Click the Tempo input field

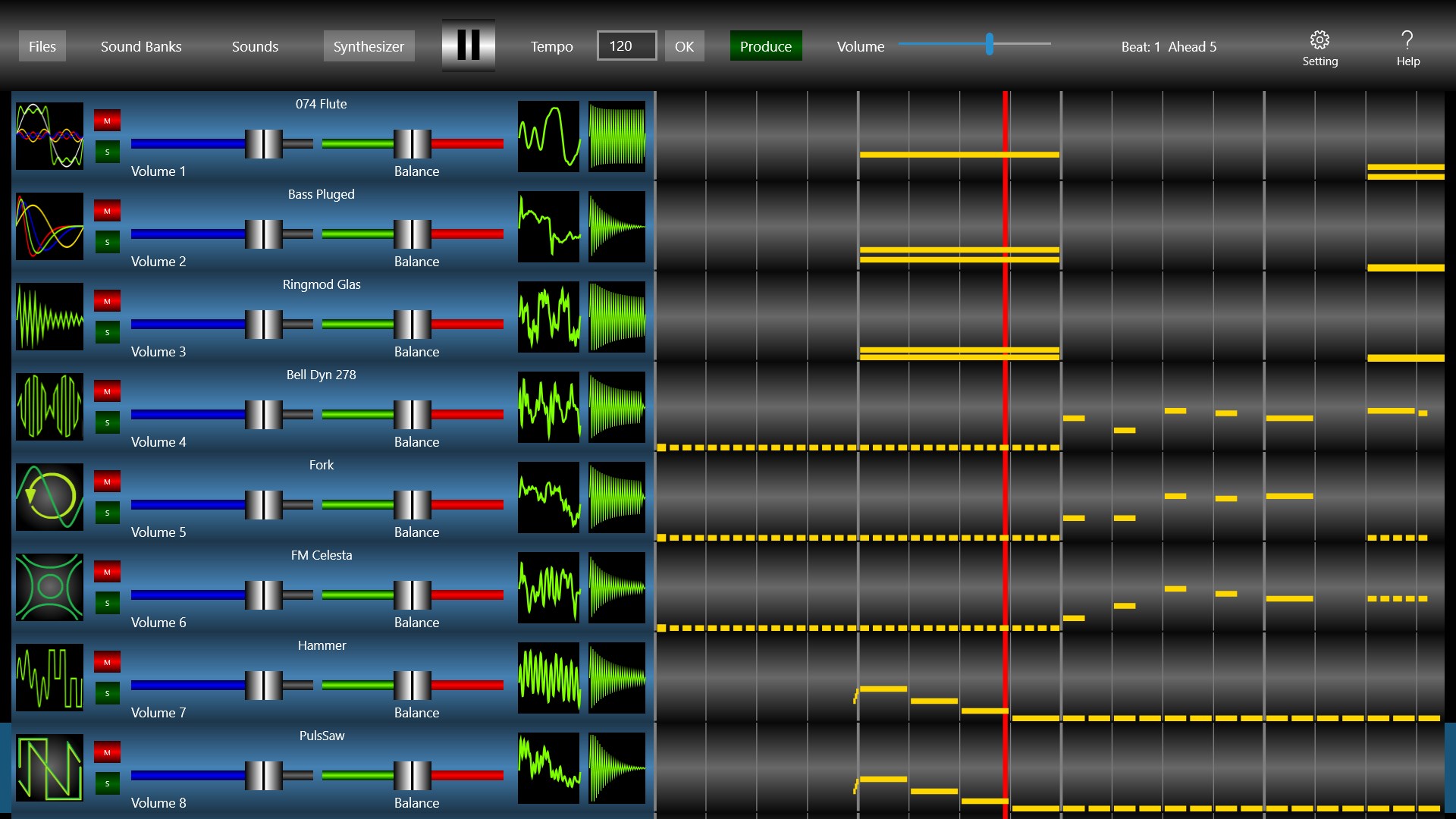(x=626, y=46)
